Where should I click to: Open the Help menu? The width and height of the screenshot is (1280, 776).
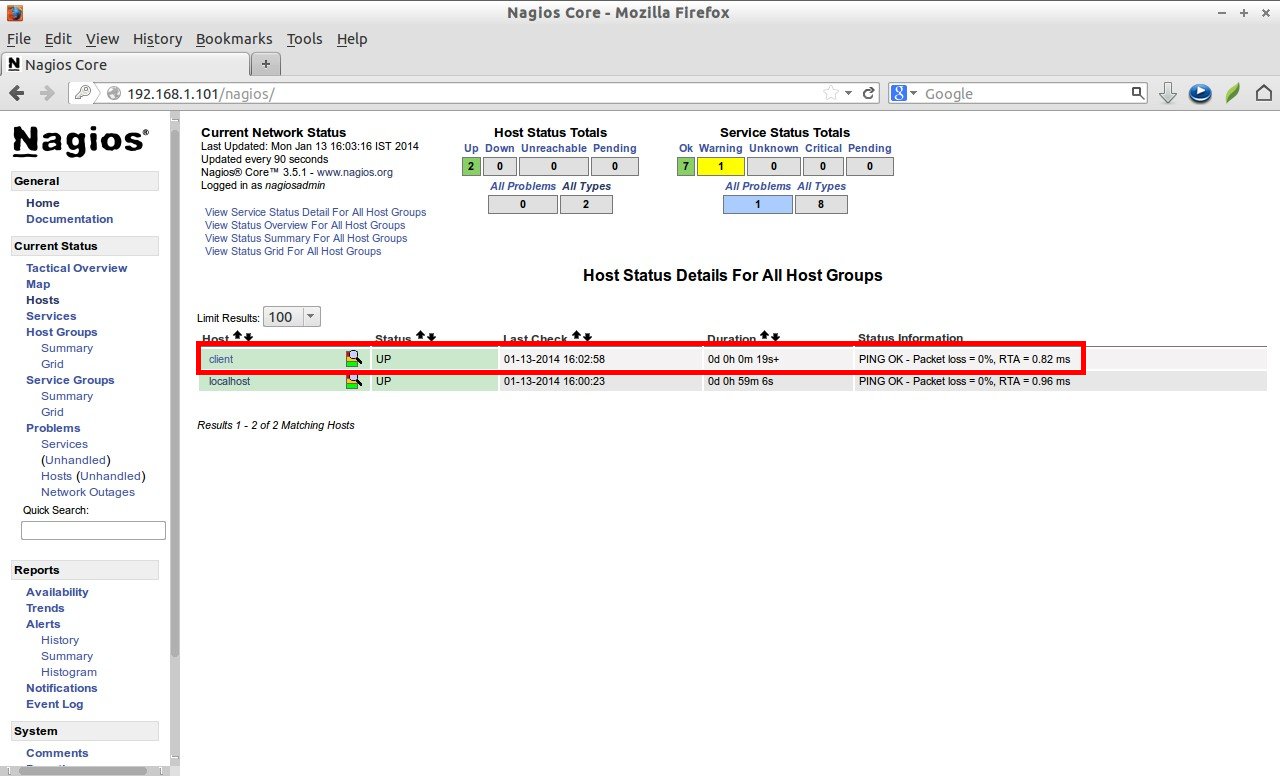pos(352,39)
